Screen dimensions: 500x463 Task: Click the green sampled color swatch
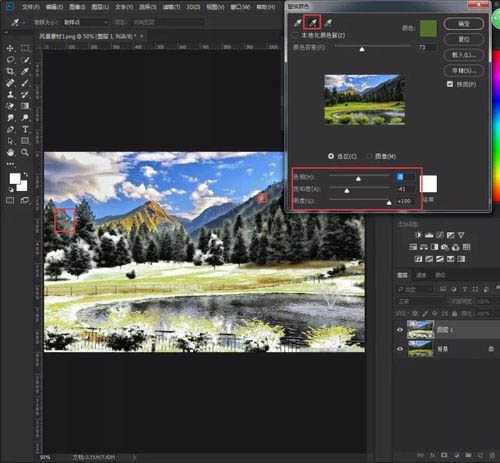(428, 28)
